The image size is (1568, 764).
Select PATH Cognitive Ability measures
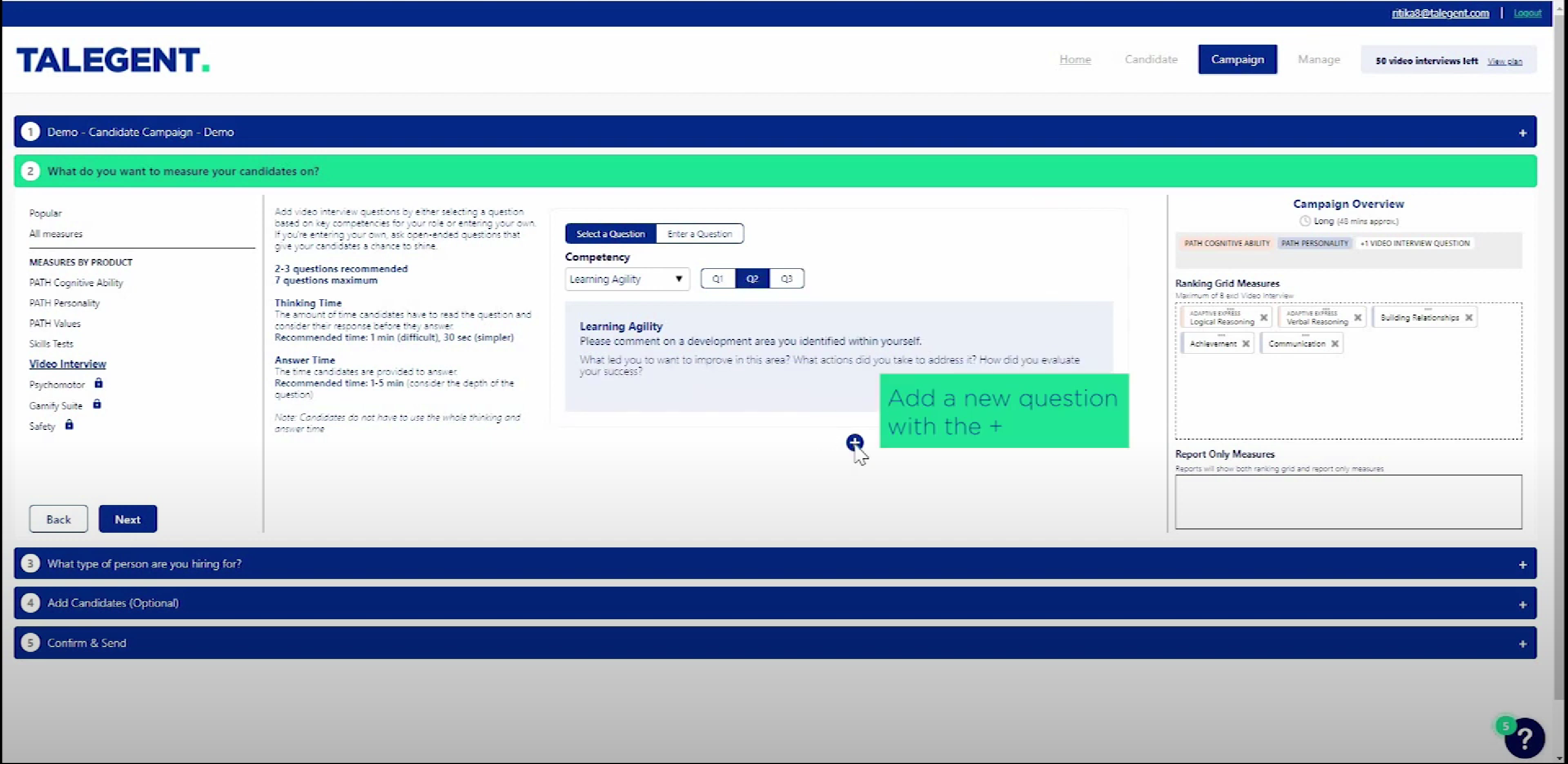click(76, 283)
